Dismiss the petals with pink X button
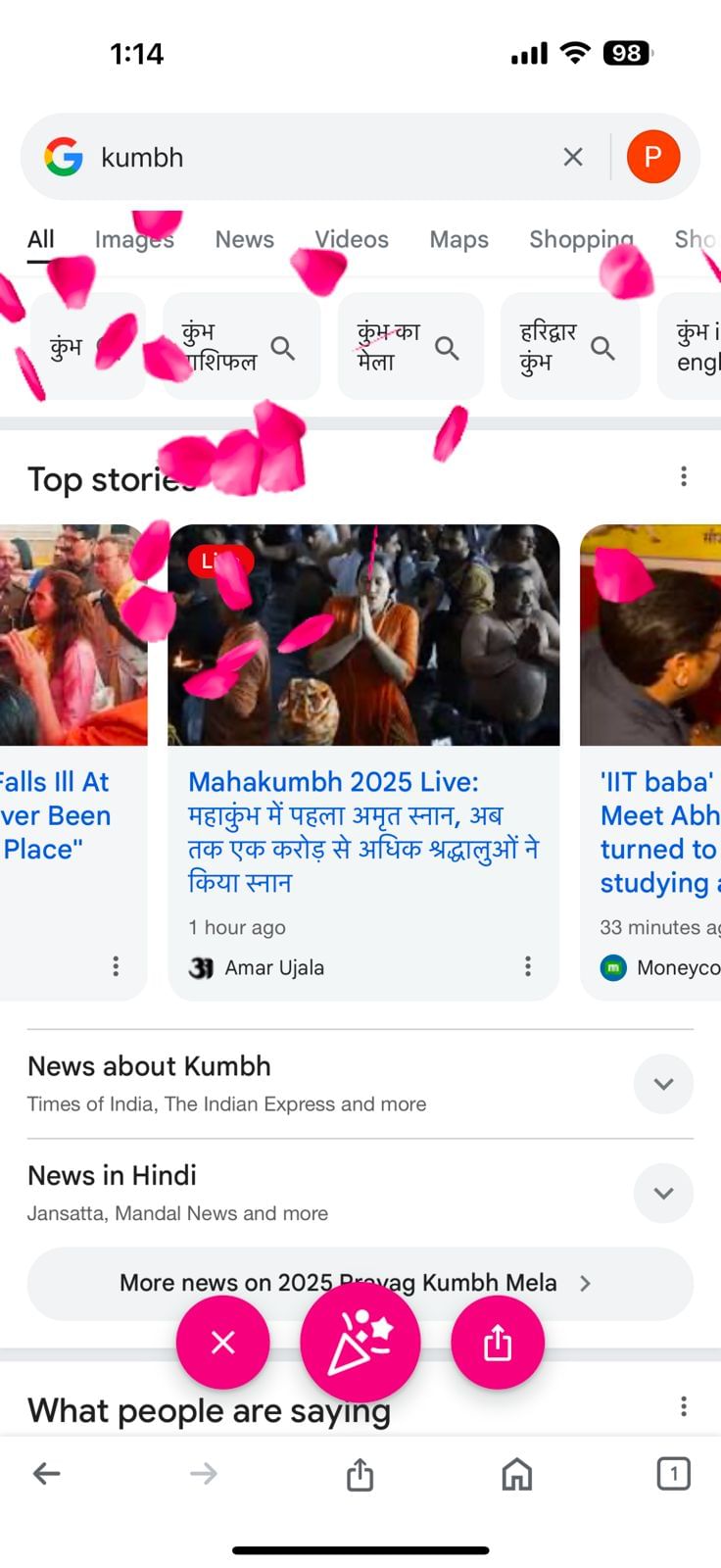Screen dimensions: 721x1568 point(223,1342)
